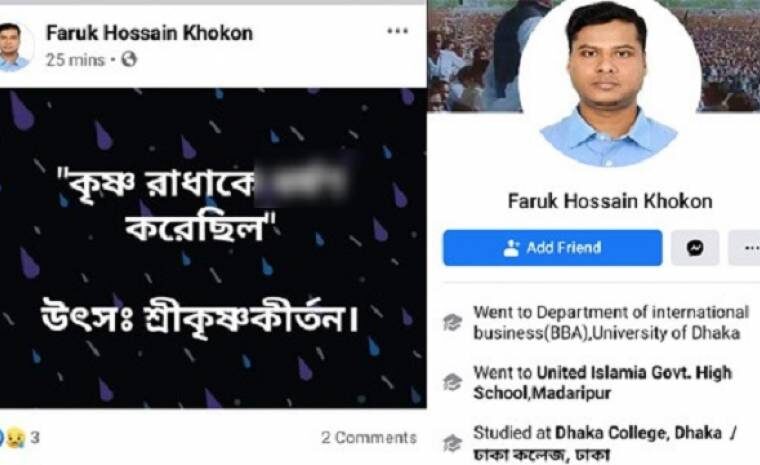Click the Add Friend button
This screenshot has width=760, height=465.
click(x=553, y=248)
